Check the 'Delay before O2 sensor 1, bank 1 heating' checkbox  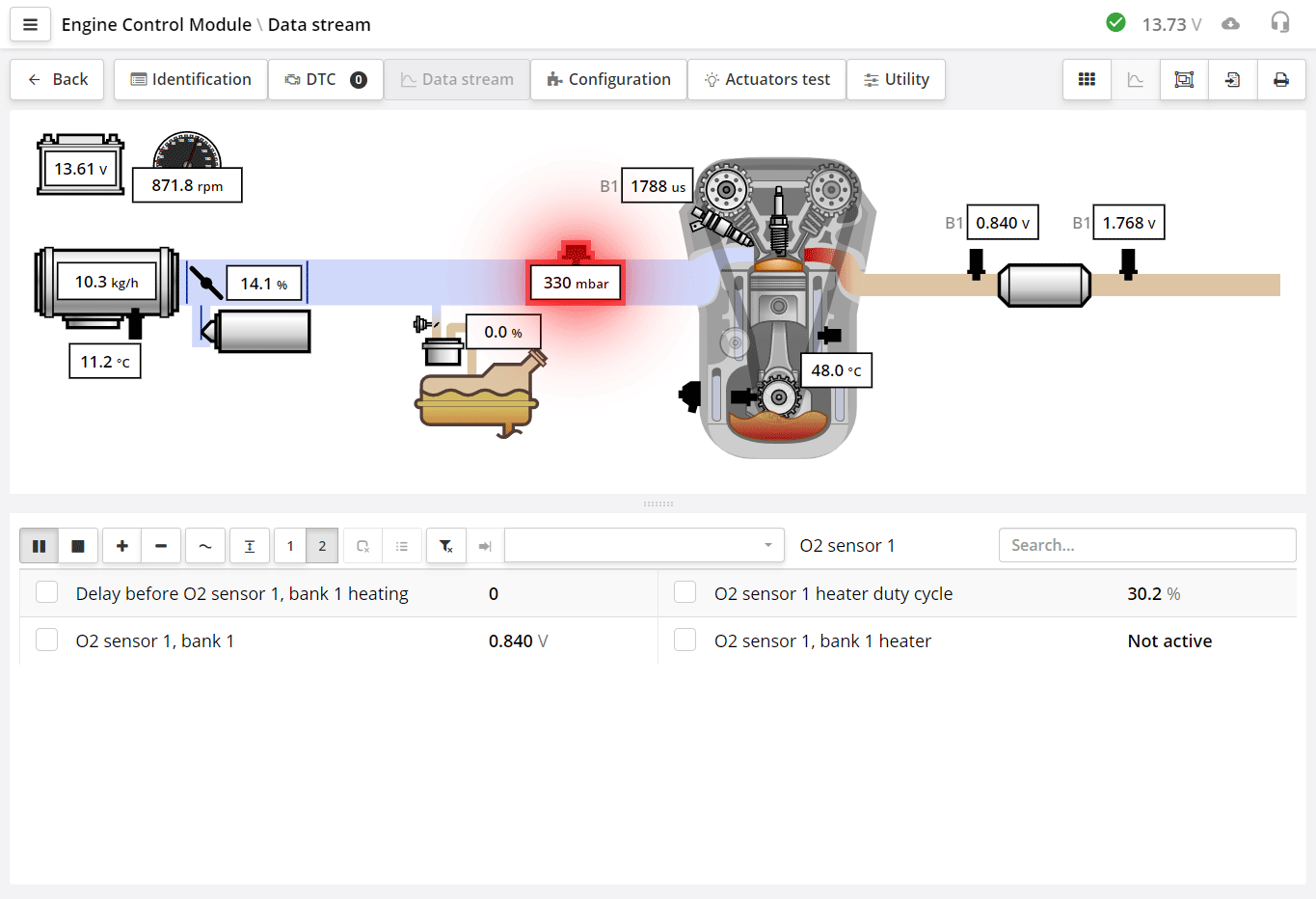46,591
